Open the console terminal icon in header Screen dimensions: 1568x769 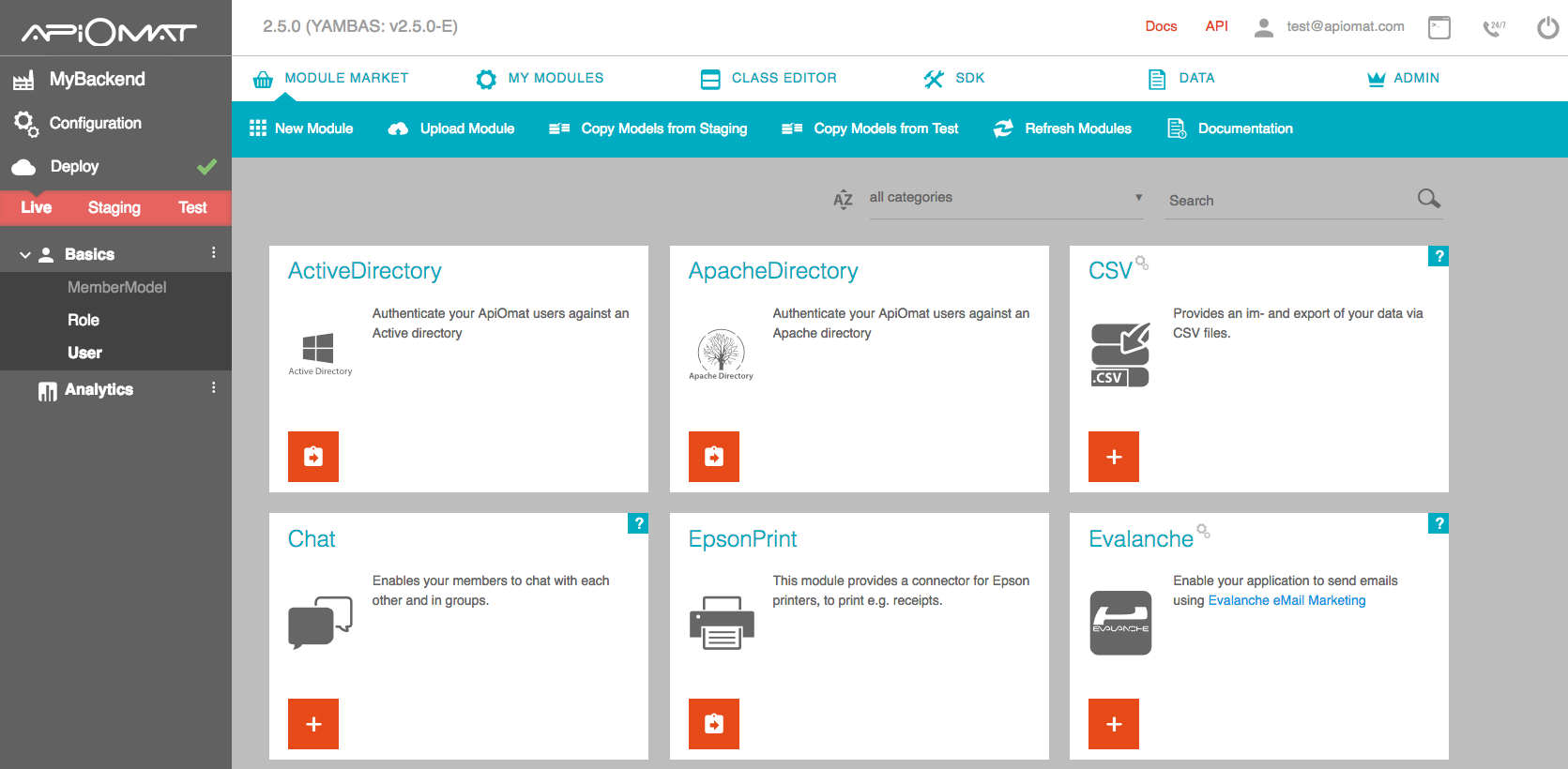click(x=1439, y=27)
